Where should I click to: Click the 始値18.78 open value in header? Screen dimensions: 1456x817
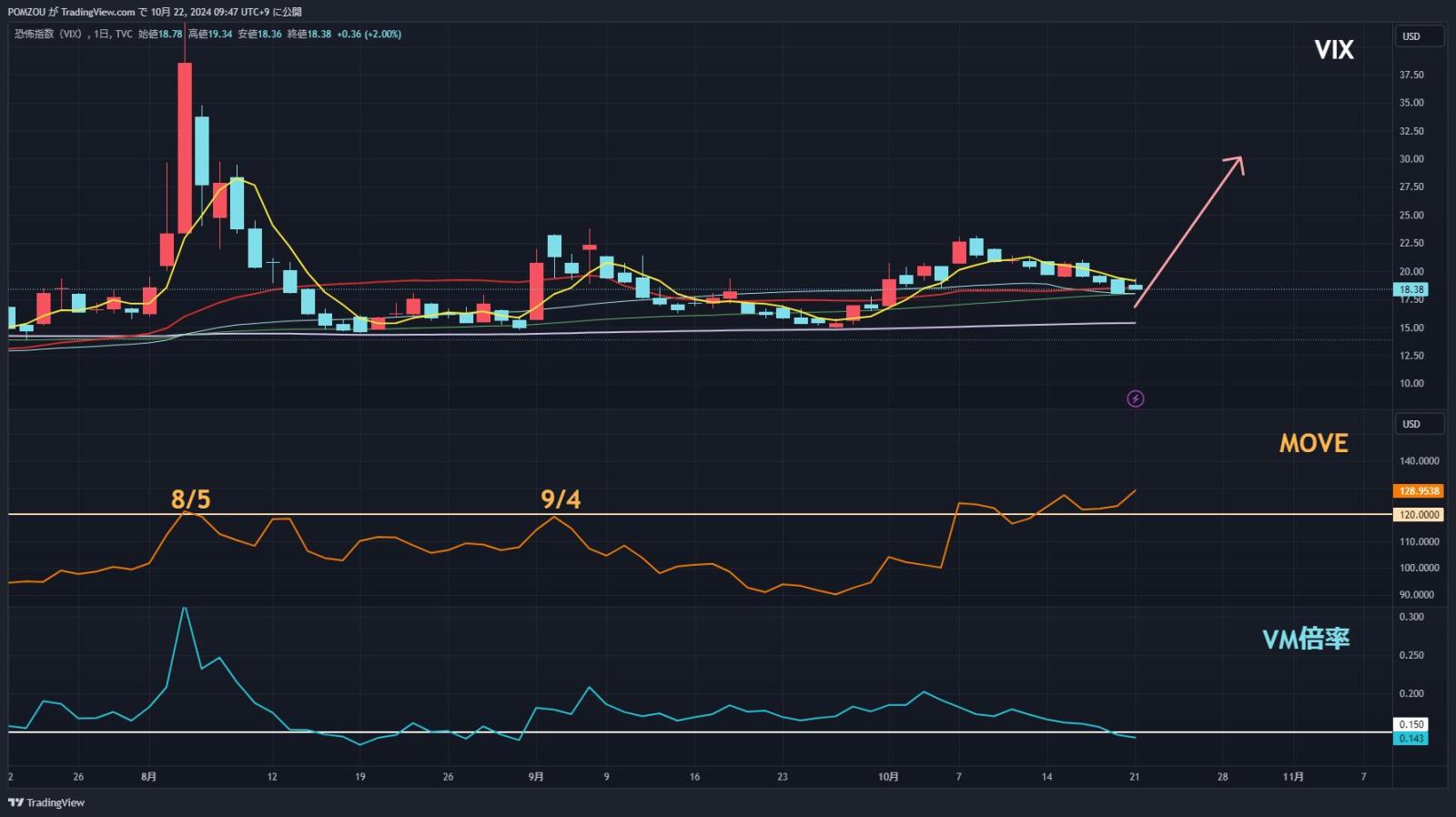pyautogui.click(x=160, y=34)
